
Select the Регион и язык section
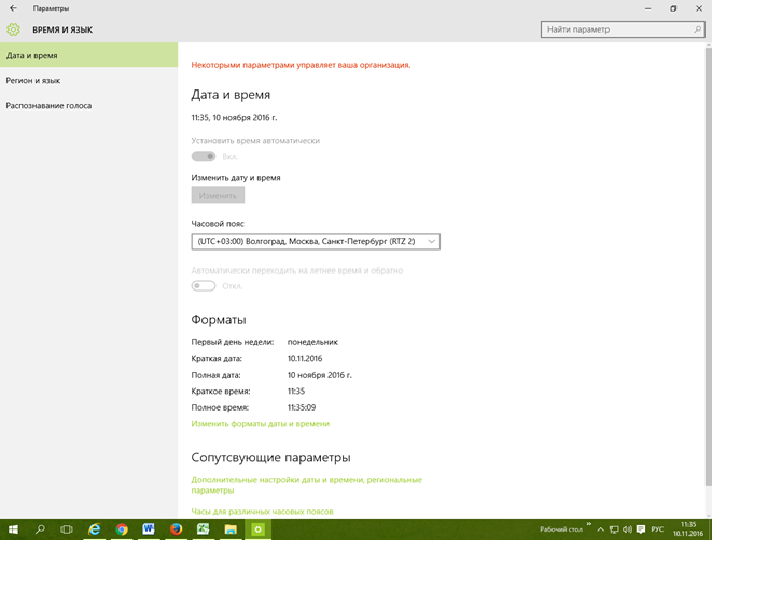[33, 80]
